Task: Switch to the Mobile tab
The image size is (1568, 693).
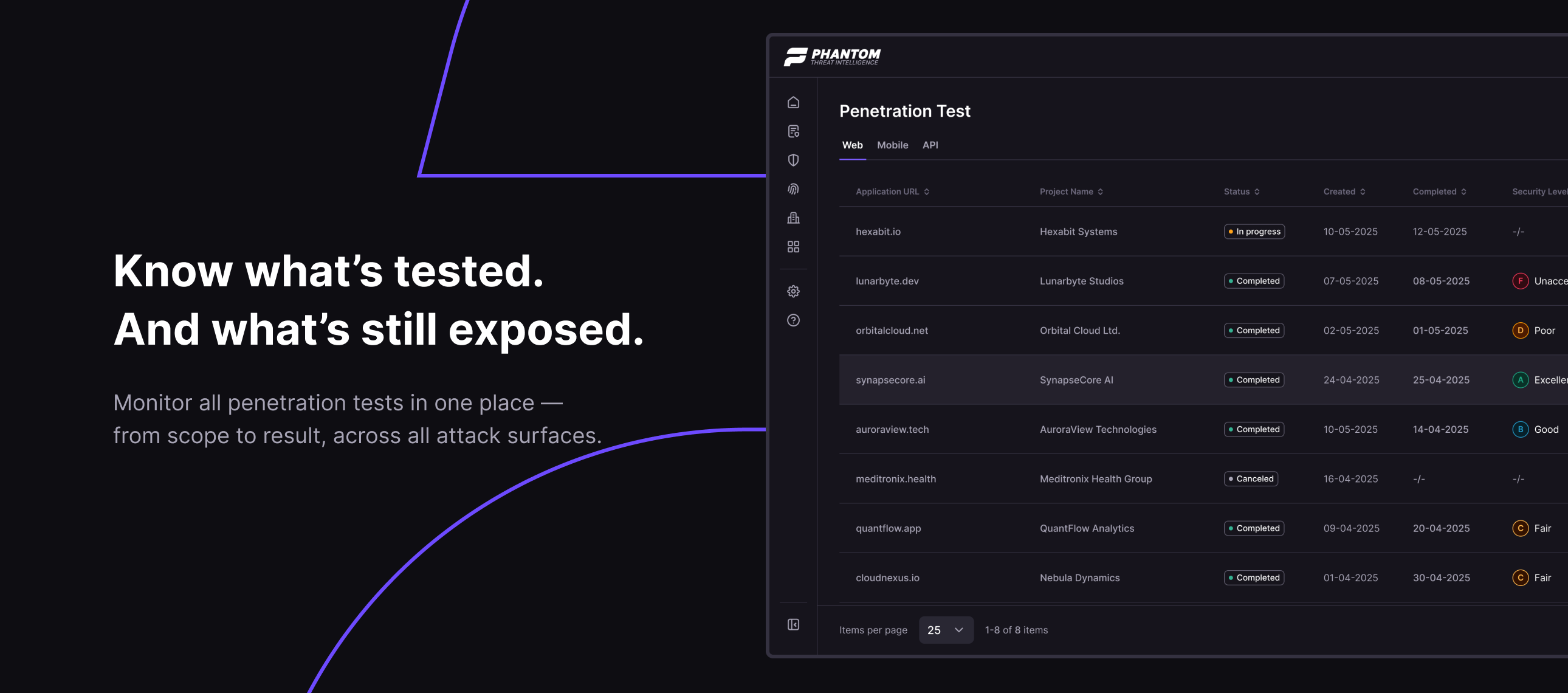Action: tap(892, 145)
